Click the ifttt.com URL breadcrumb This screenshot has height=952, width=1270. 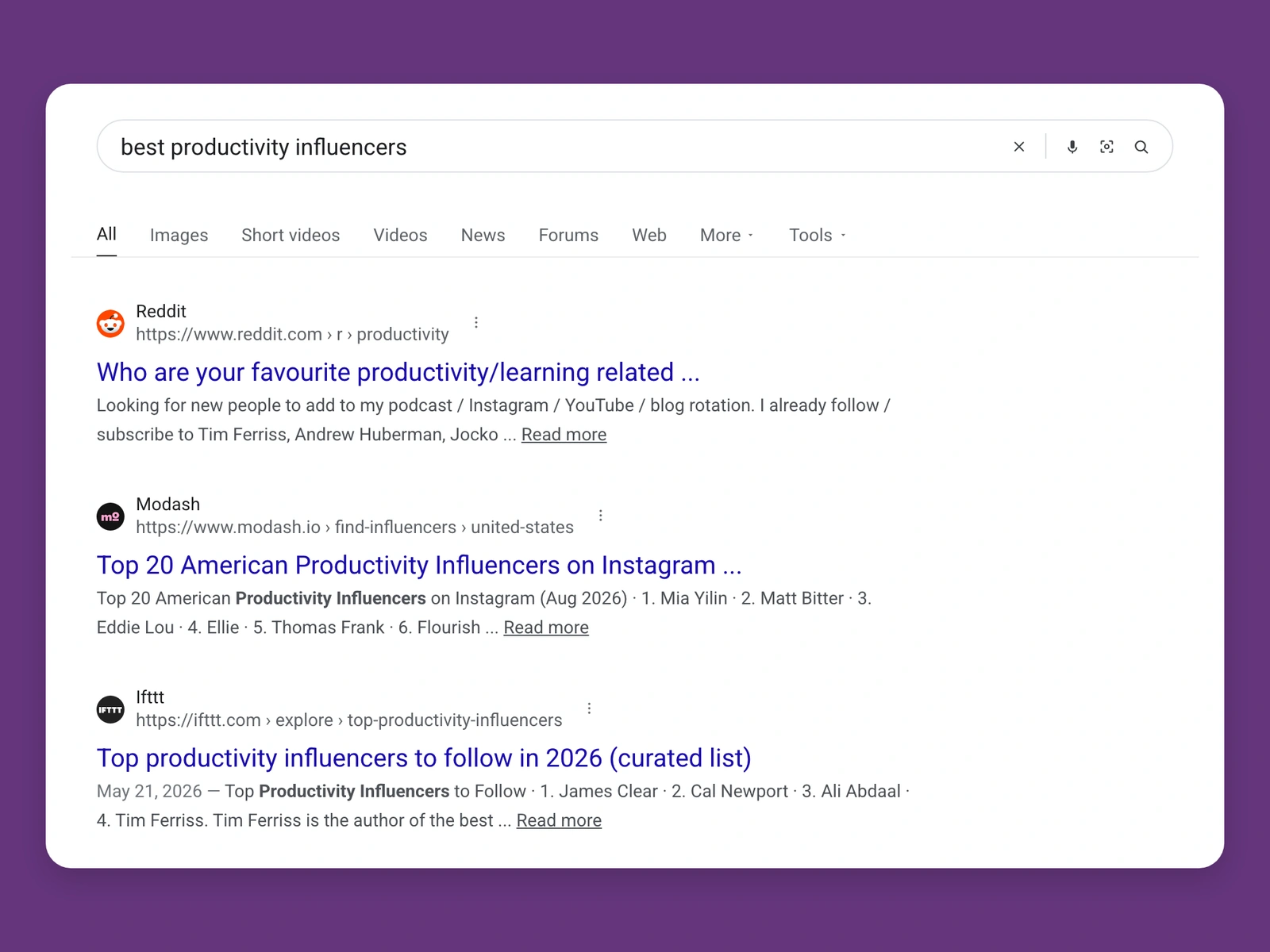click(349, 720)
